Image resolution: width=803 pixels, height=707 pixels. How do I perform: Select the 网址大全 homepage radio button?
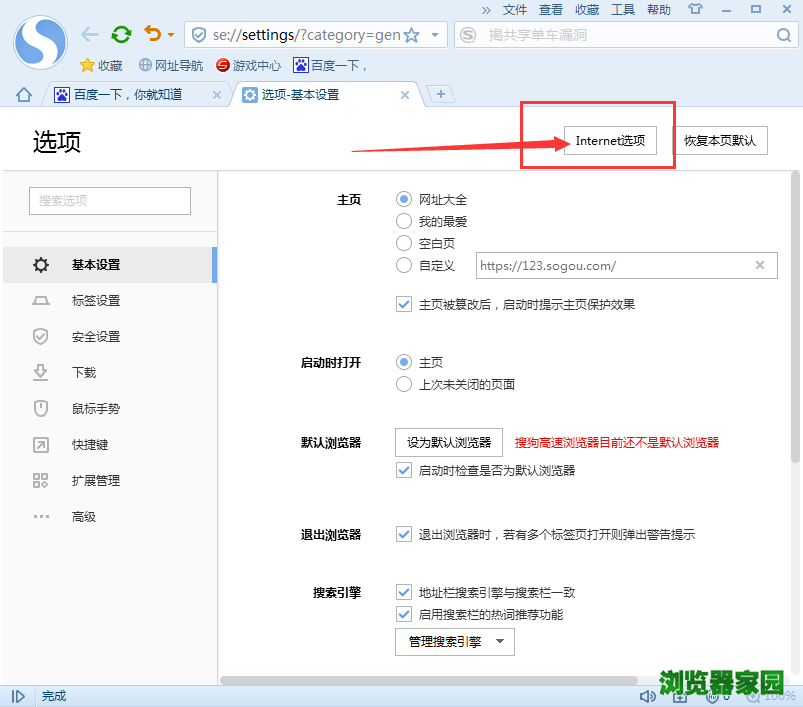coord(404,199)
